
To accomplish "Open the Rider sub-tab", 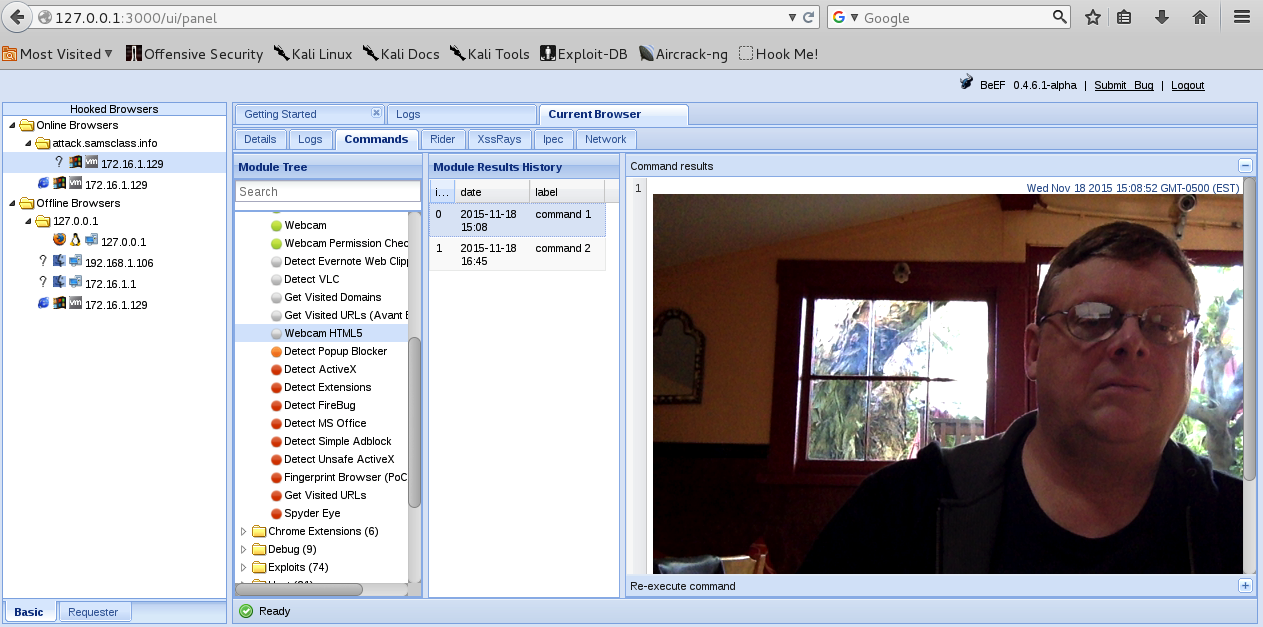I will (442, 139).
